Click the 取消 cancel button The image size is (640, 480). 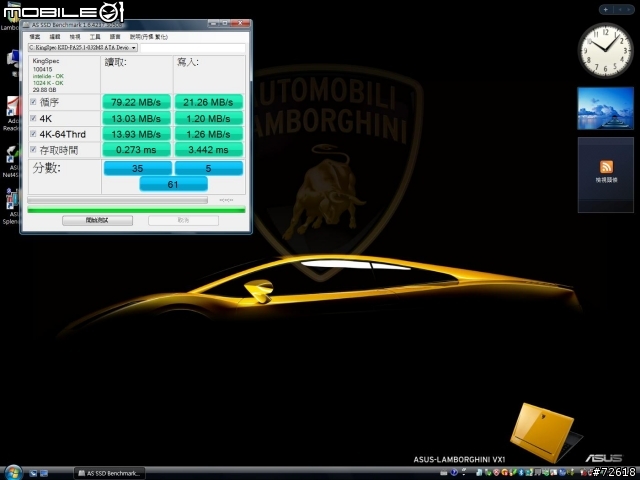tap(183, 220)
